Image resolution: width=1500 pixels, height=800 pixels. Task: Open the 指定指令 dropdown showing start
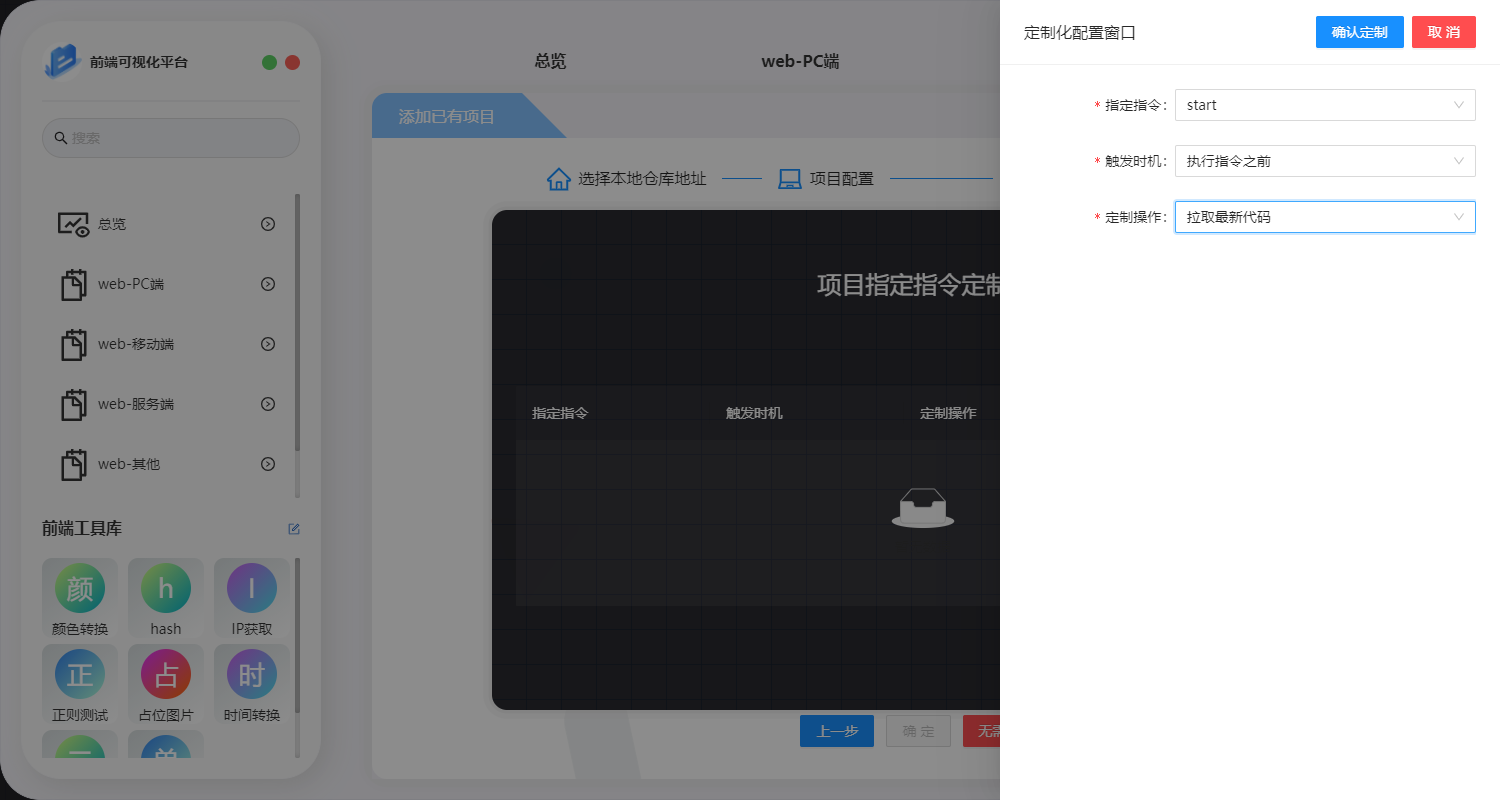pos(1325,105)
